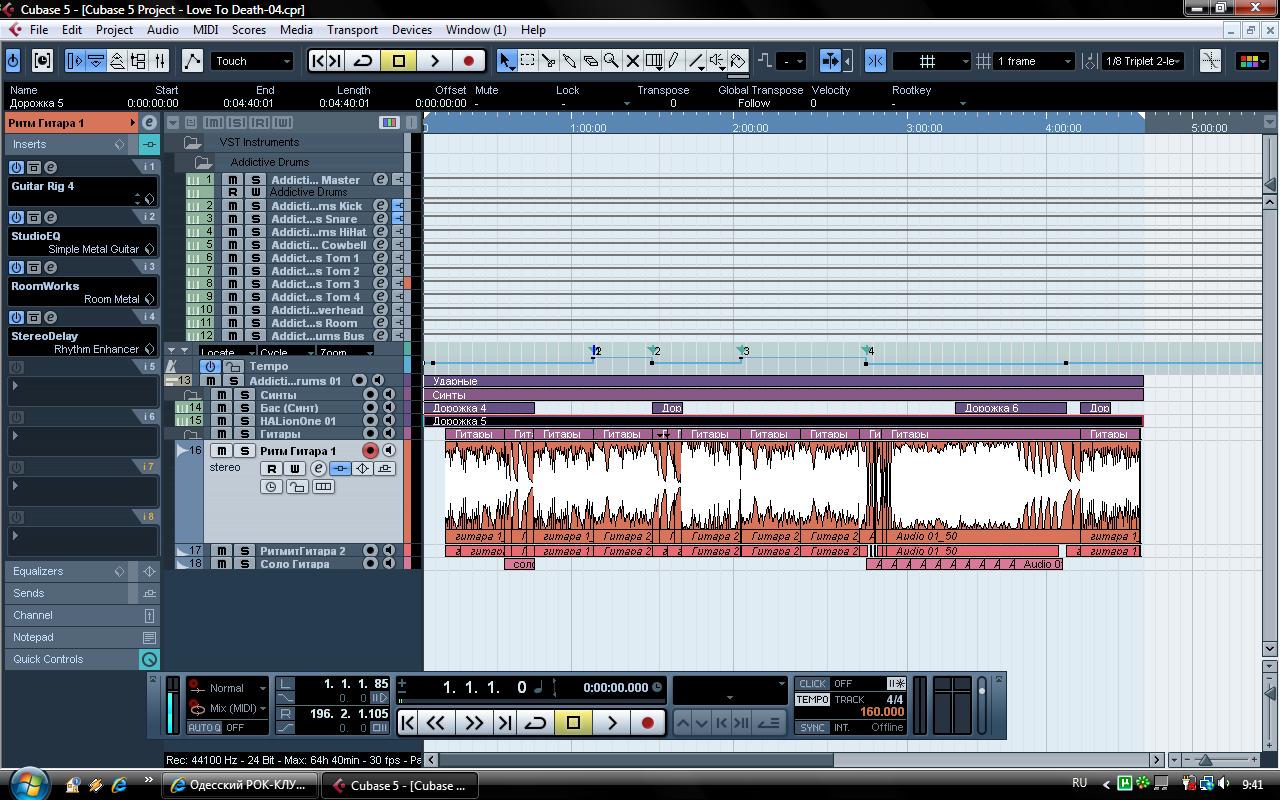This screenshot has width=1280, height=800.
Task: Expand the Equalizers inspector section
Action: [38, 571]
